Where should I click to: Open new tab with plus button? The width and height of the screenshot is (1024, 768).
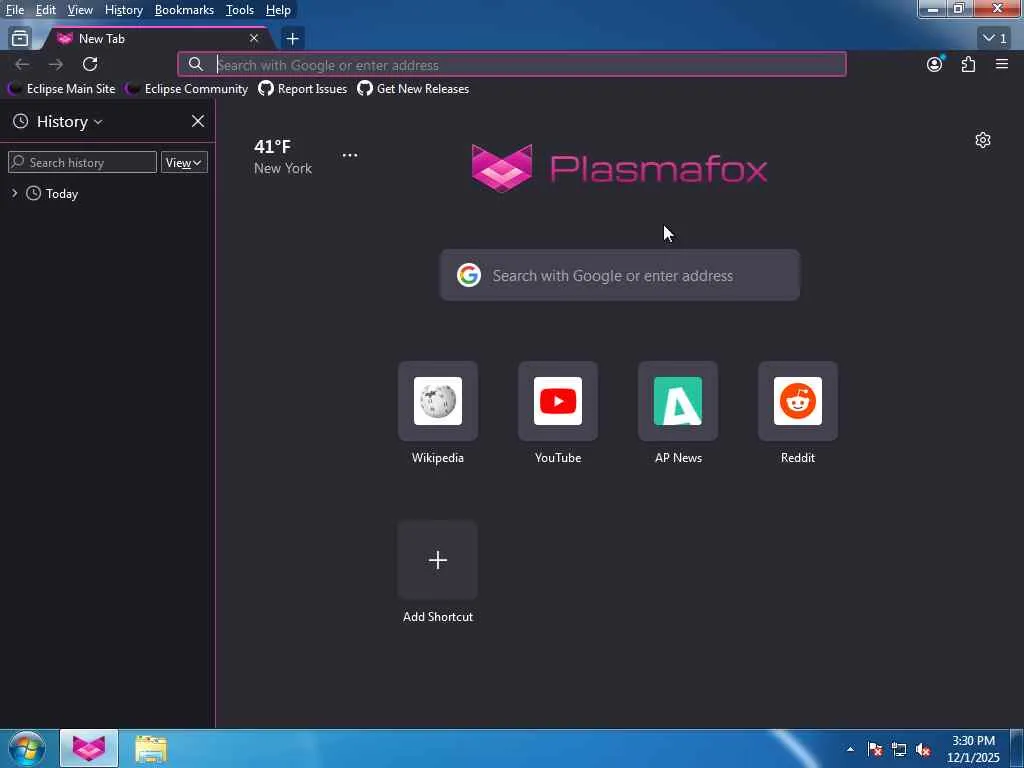click(x=293, y=39)
